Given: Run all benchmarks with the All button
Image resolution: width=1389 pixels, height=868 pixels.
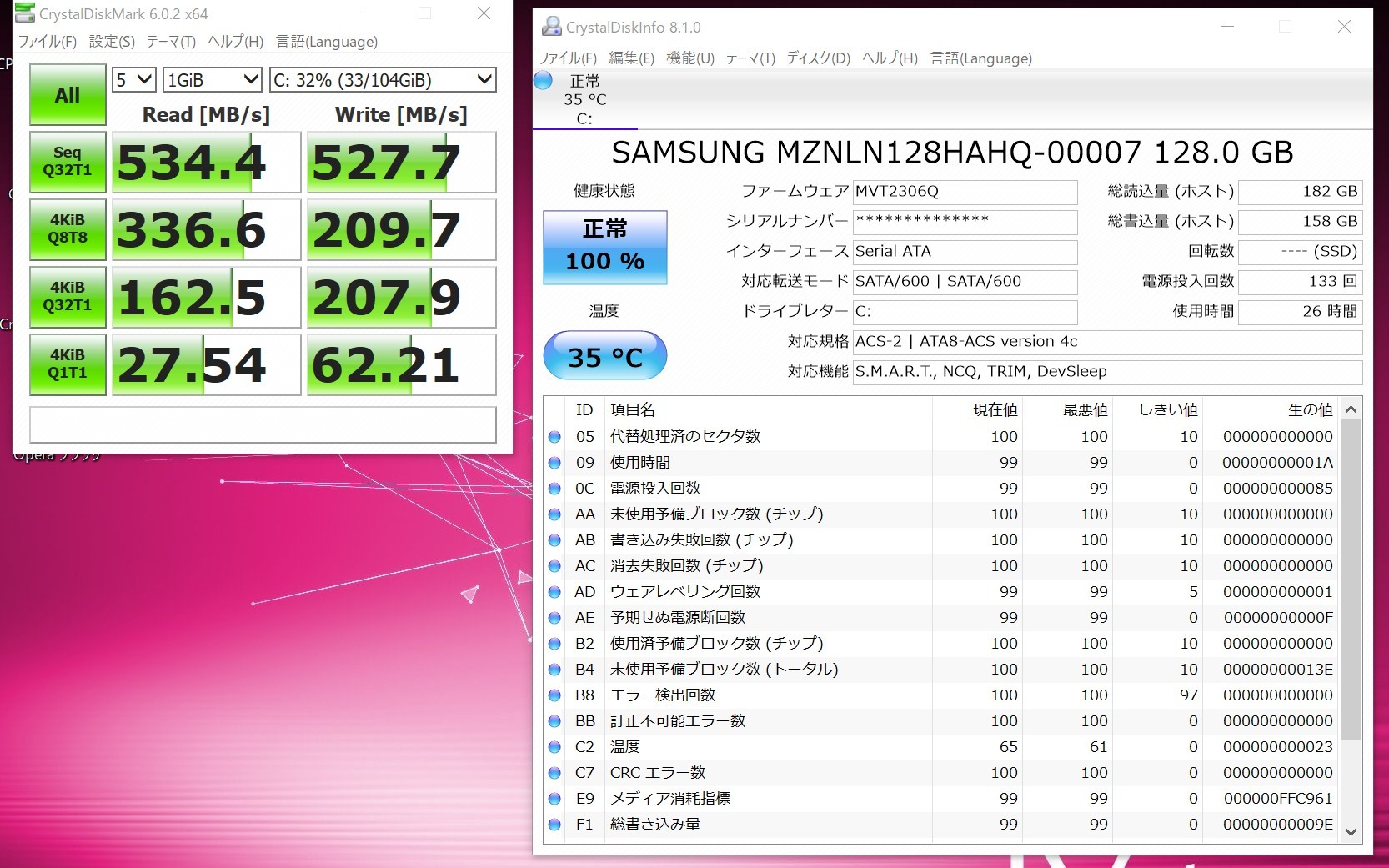Looking at the screenshot, I should pos(68,95).
